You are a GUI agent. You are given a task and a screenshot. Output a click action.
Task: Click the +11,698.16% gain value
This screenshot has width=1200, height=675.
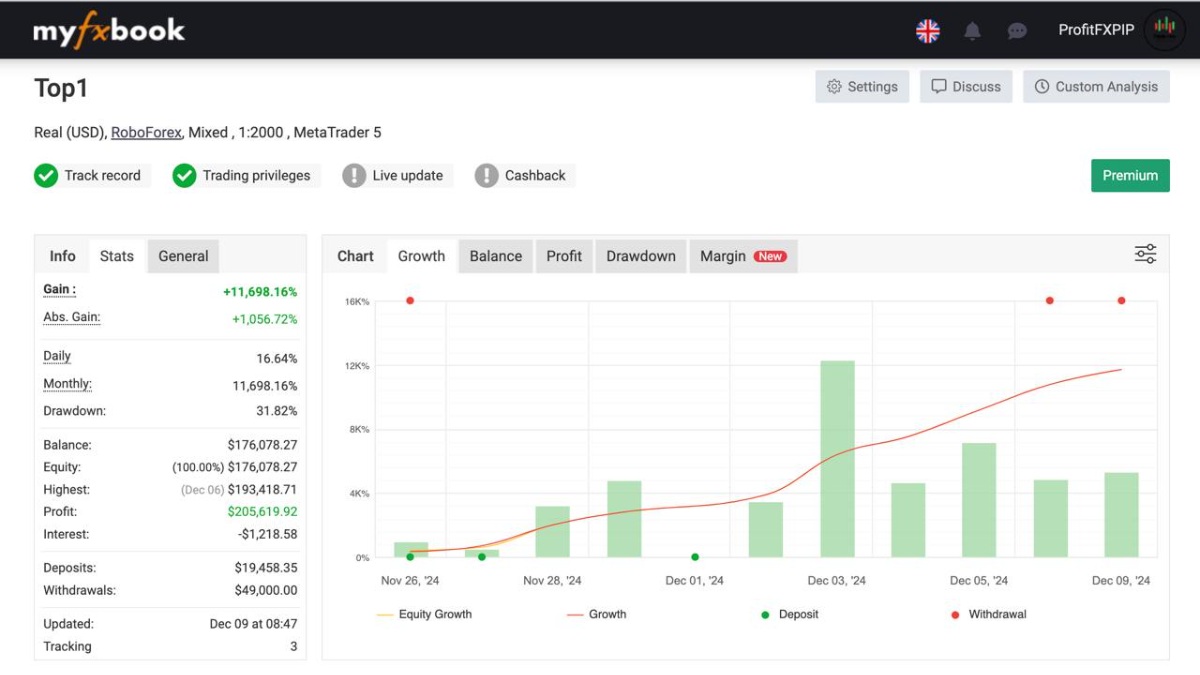(x=260, y=292)
